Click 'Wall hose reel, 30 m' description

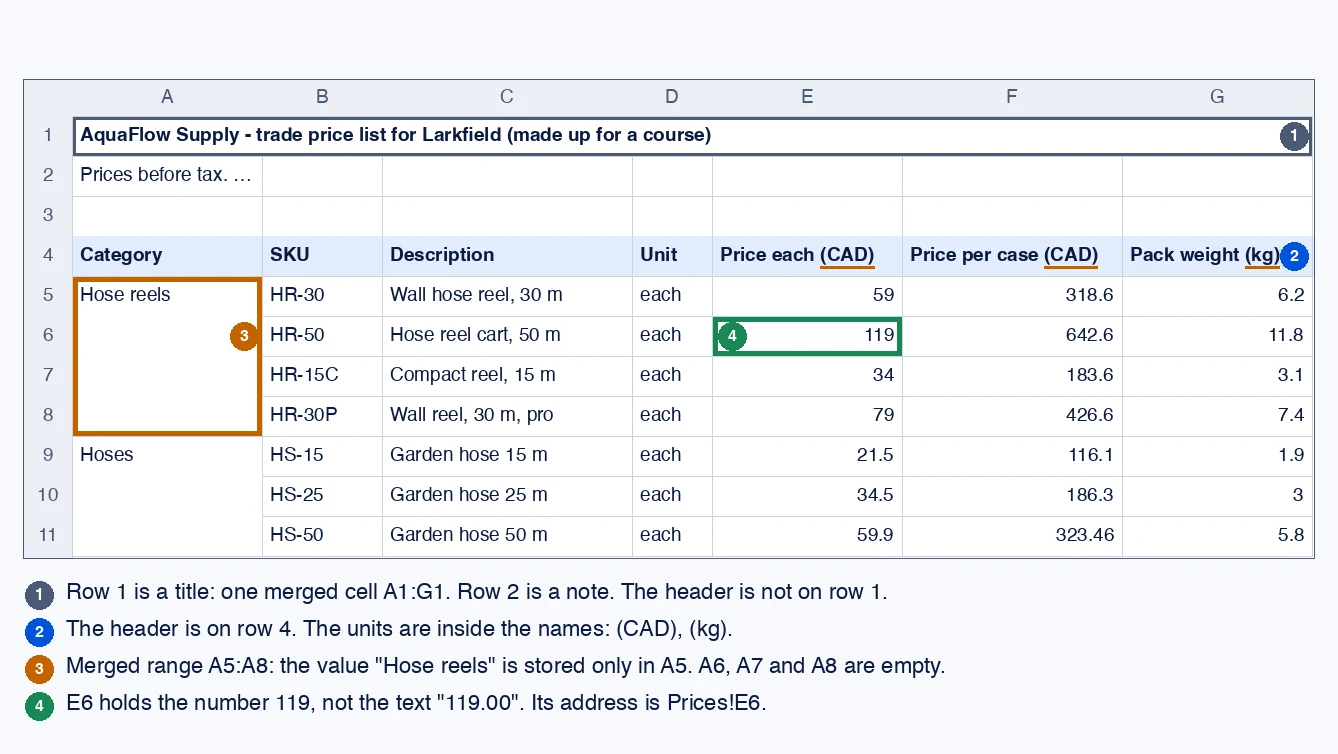tap(507, 296)
